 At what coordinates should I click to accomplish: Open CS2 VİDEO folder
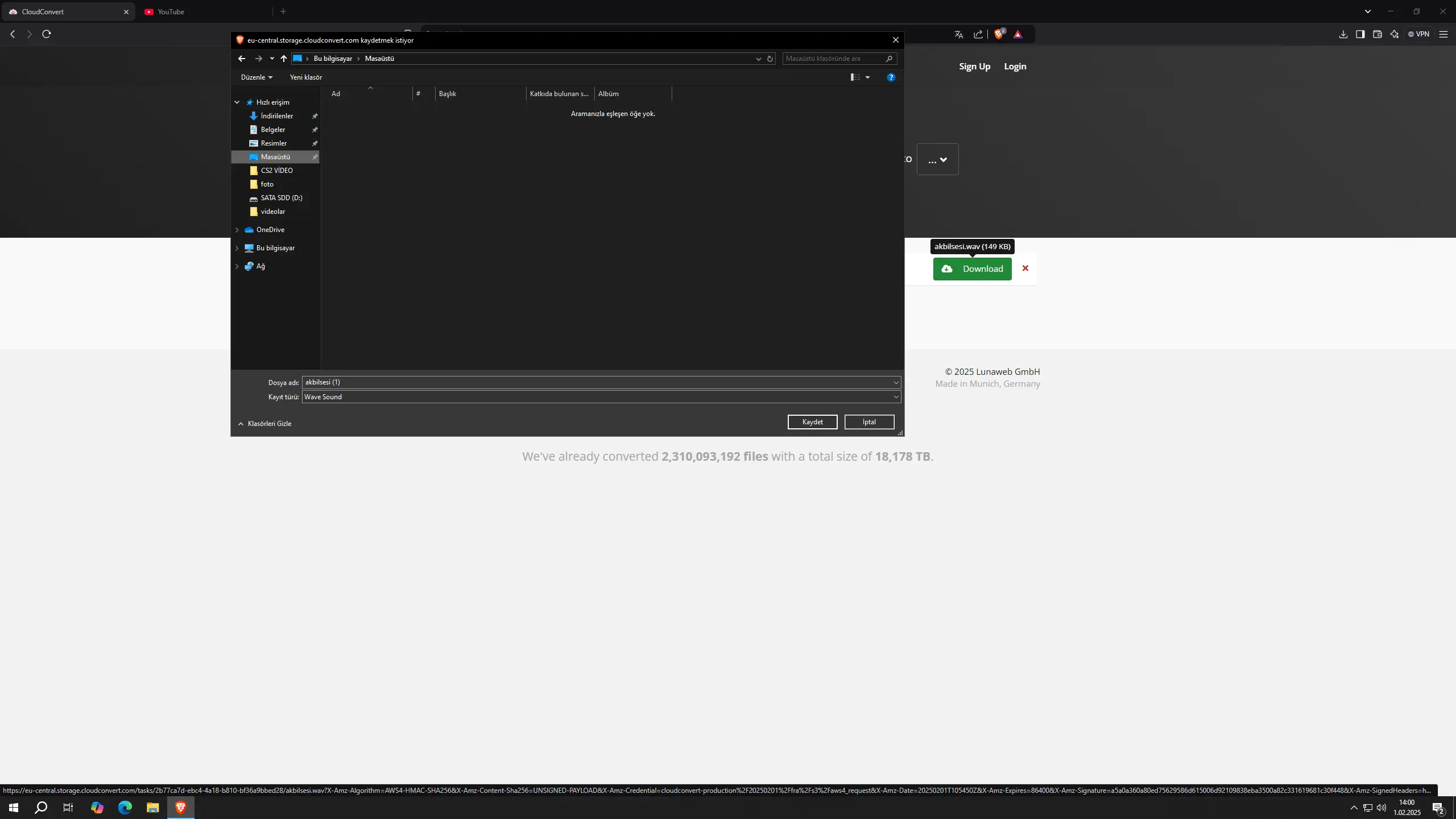[x=276, y=171]
